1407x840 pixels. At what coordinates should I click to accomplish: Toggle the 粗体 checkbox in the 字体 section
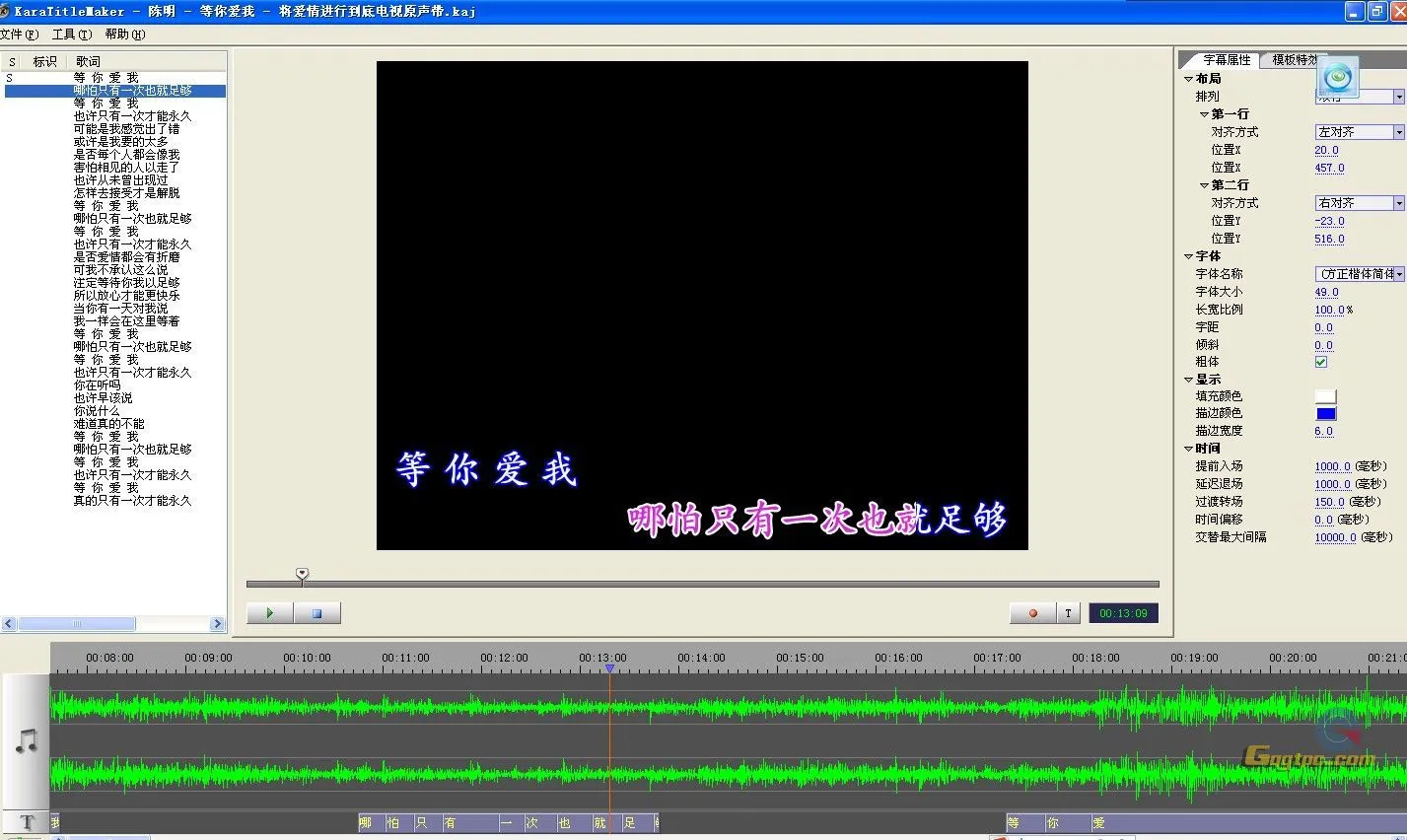pyautogui.click(x=1322, y=362)
